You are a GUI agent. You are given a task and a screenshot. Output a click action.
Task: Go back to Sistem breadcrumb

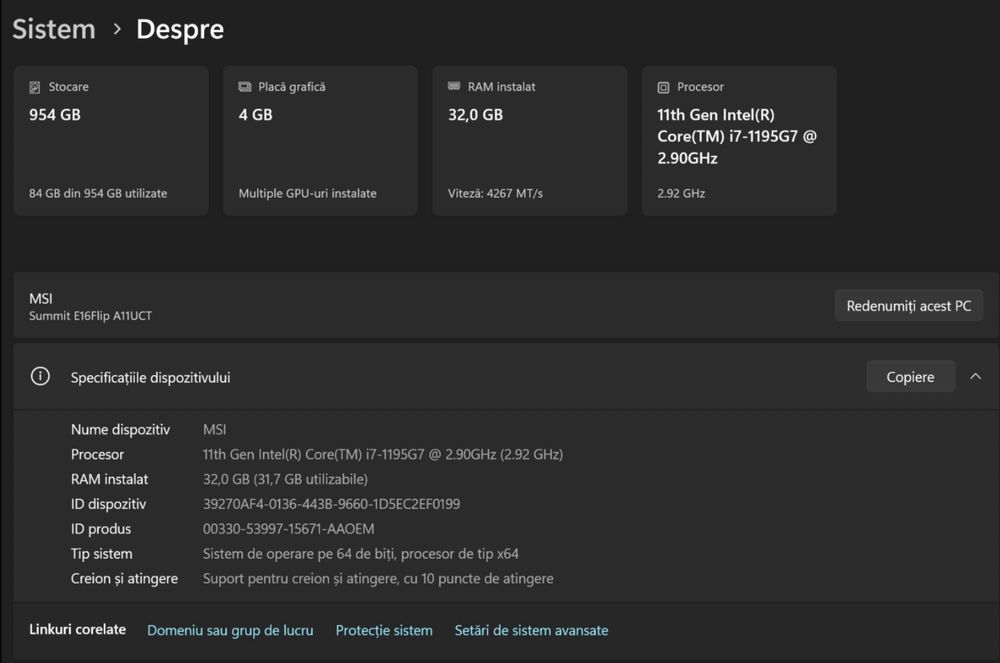54,29
